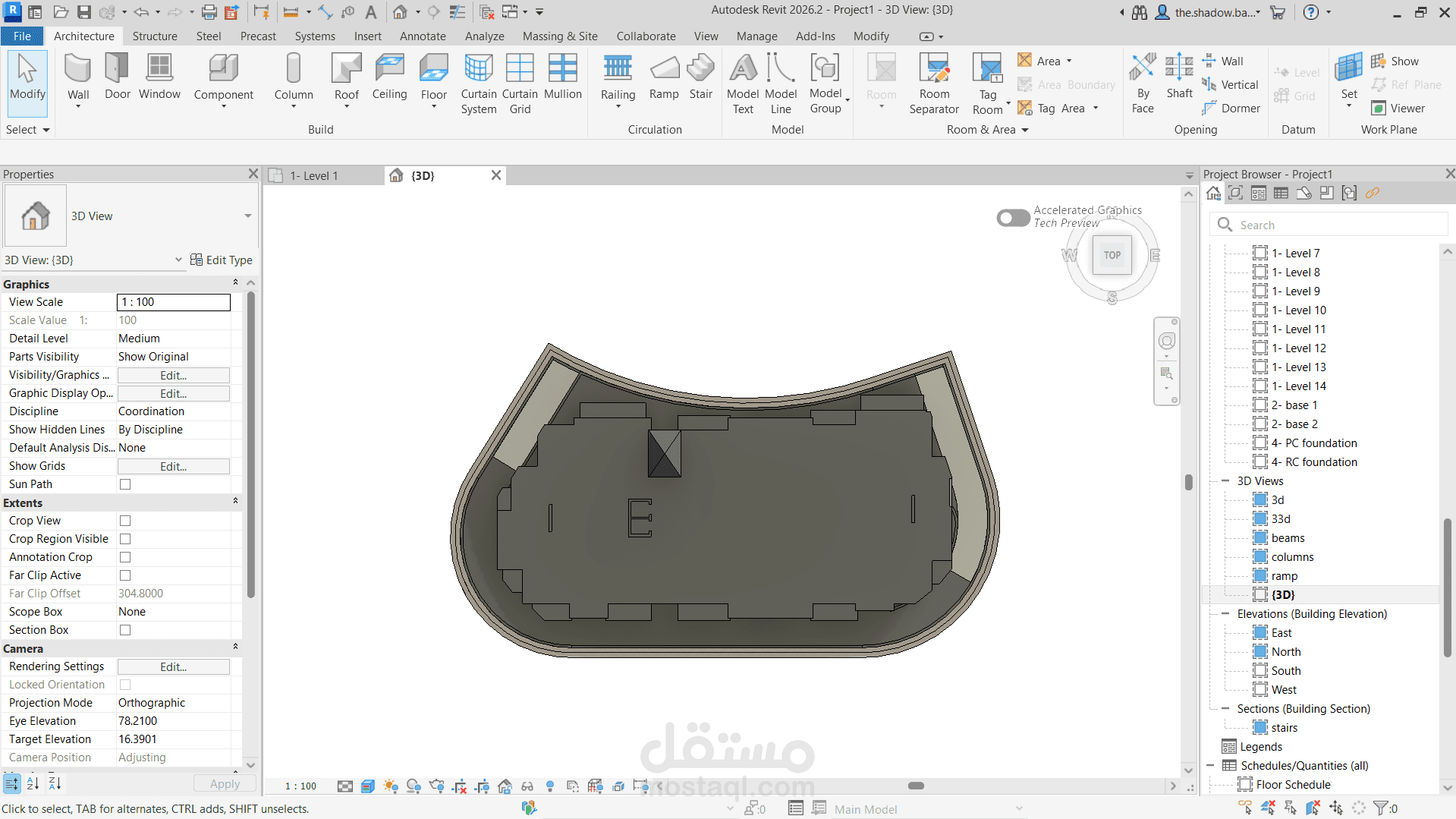The height and width of the screenshot is (819, 1456).
Task: Click the Edit Type button
Action: point(221,260)
